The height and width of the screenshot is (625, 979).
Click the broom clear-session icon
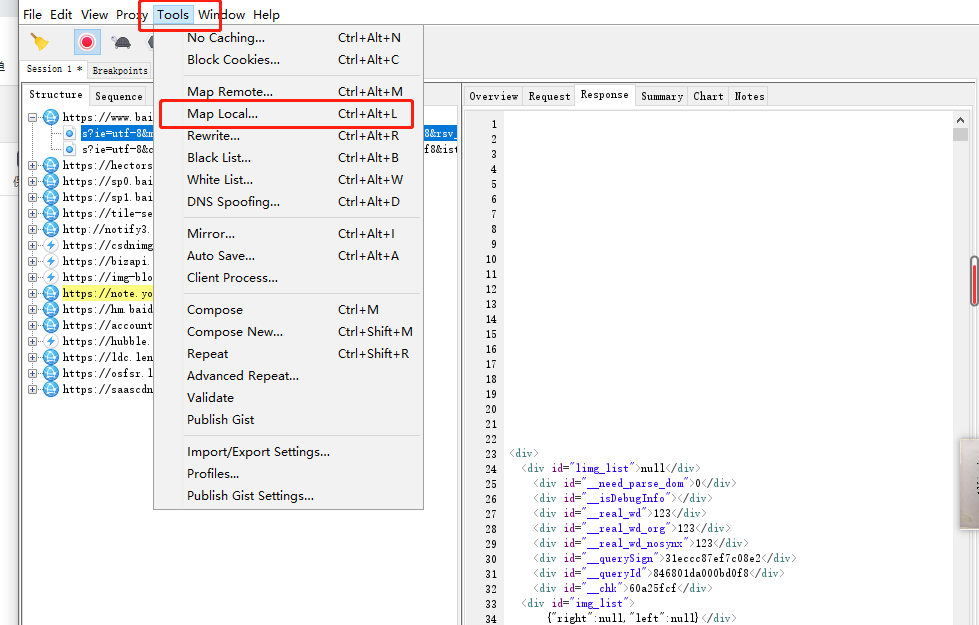tap(39, 42)
